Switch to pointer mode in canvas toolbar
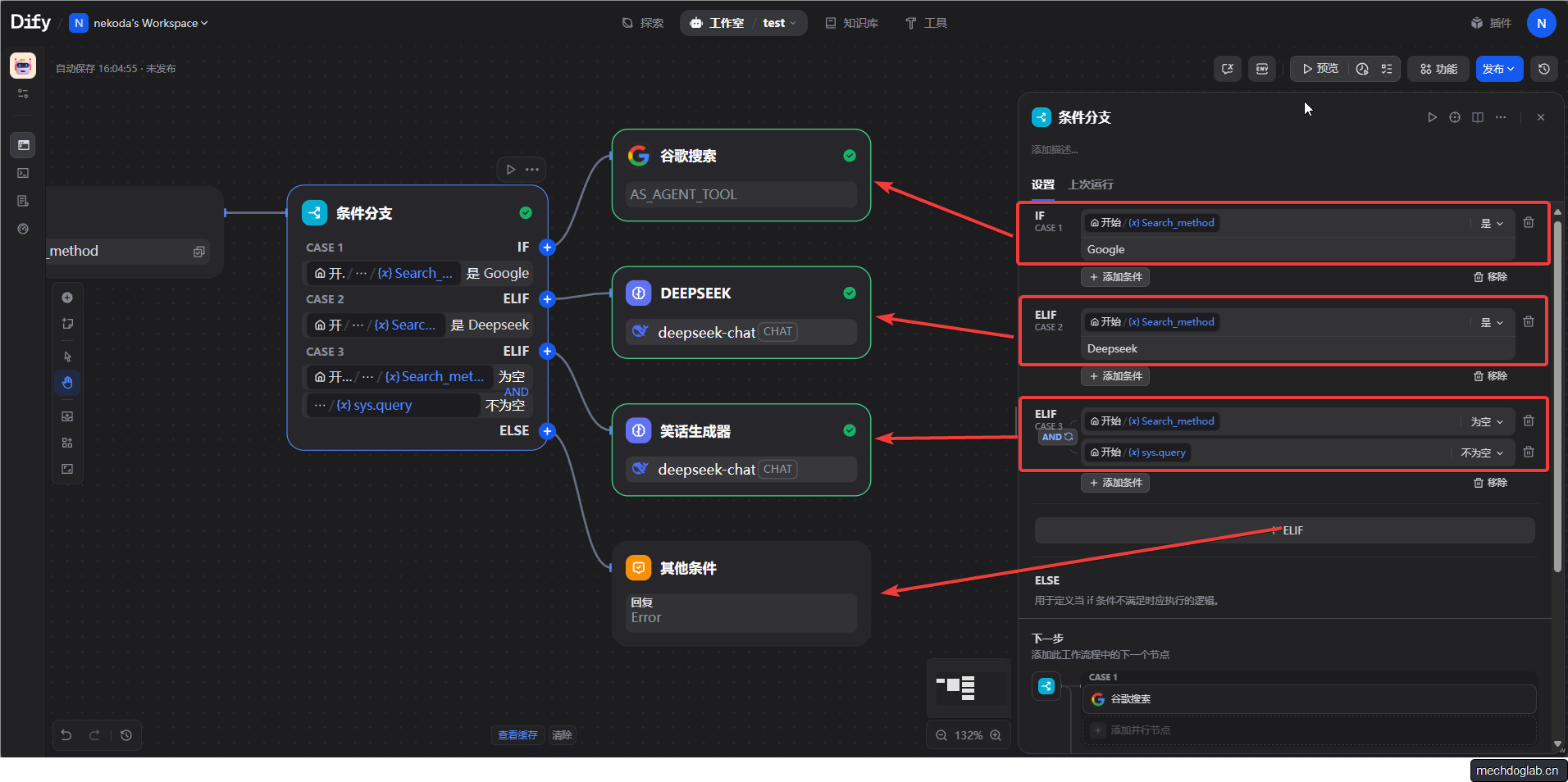This screenshot has height=782, width=1568. pos(67,357)
